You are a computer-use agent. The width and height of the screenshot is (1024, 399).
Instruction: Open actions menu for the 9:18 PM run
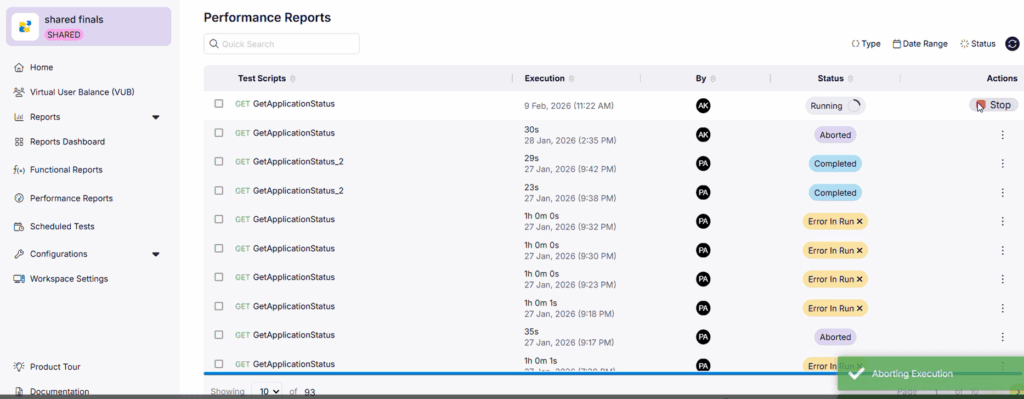[x=1002, y=308]
